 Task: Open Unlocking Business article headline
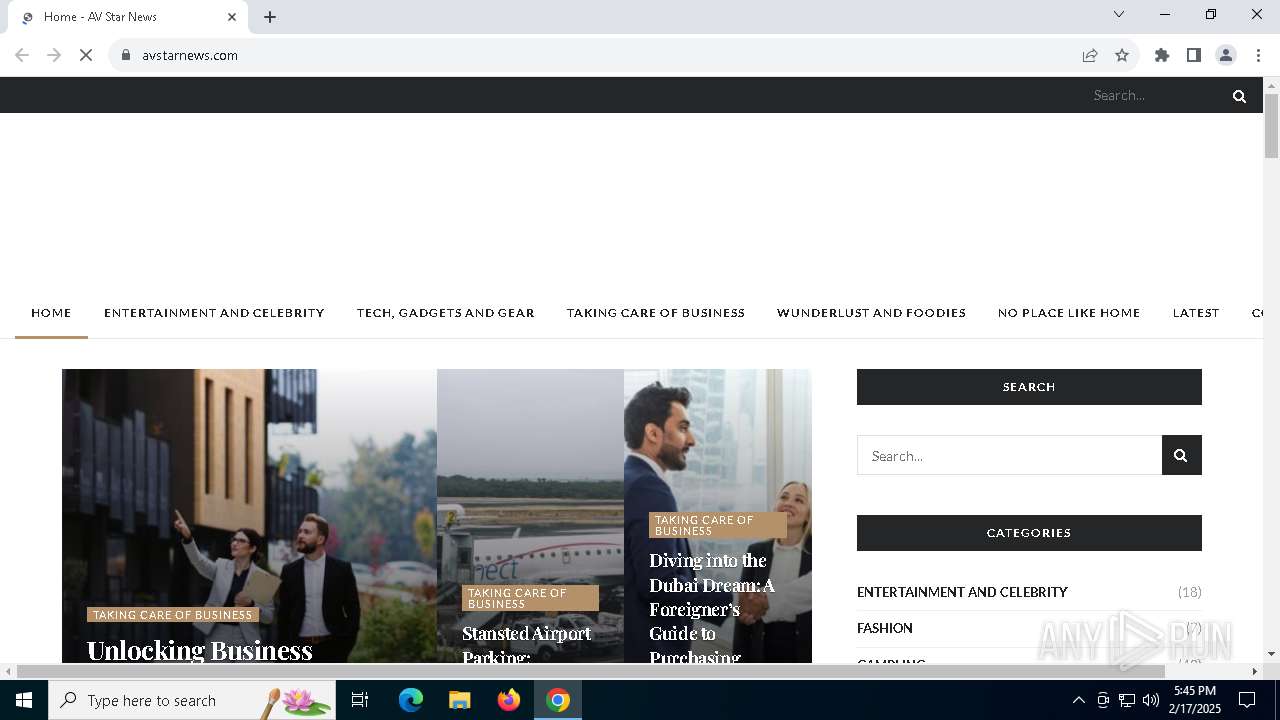tap(200, 650)
